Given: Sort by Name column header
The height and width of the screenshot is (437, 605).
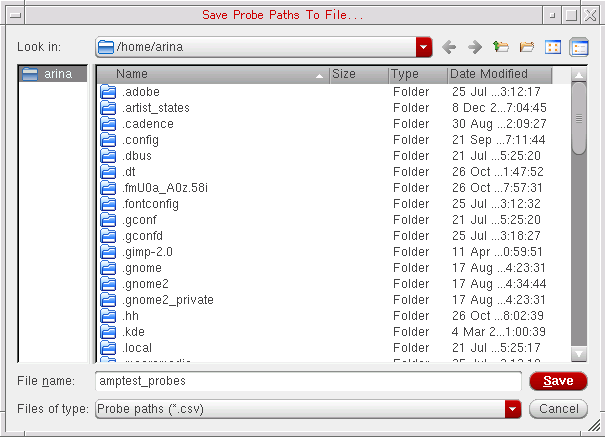Looking at the screenshot, I should (x=213, y=74).
